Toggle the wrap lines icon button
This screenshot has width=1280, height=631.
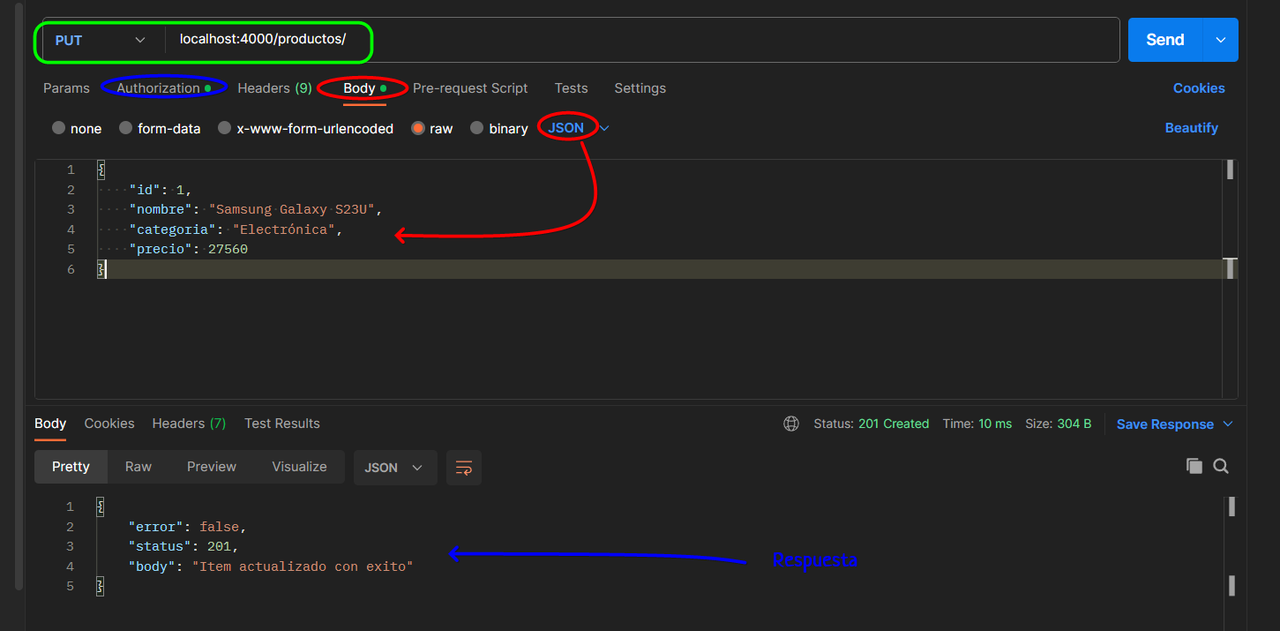click(464, 467)
